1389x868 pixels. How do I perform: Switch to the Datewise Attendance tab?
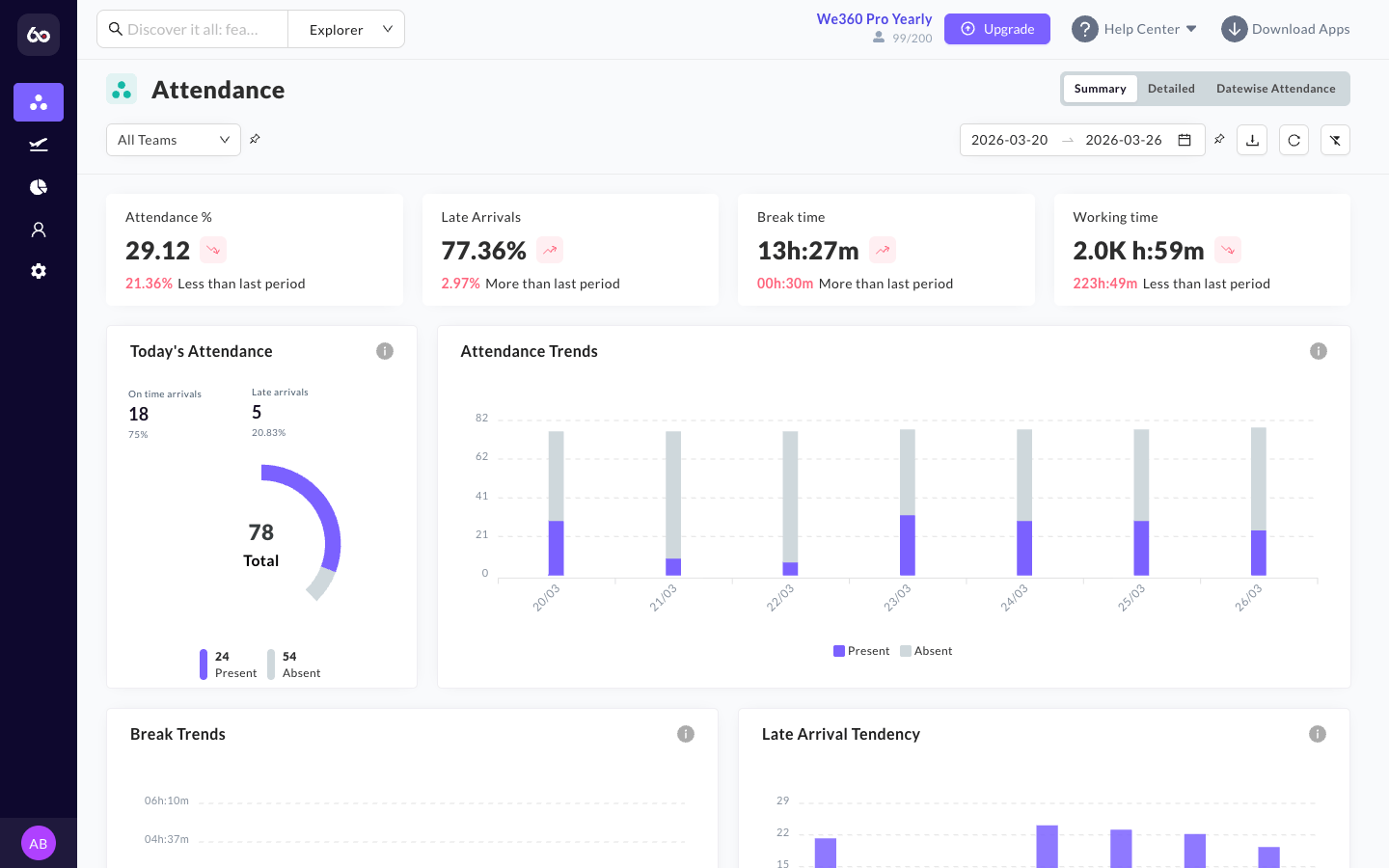click(1275, 89)
